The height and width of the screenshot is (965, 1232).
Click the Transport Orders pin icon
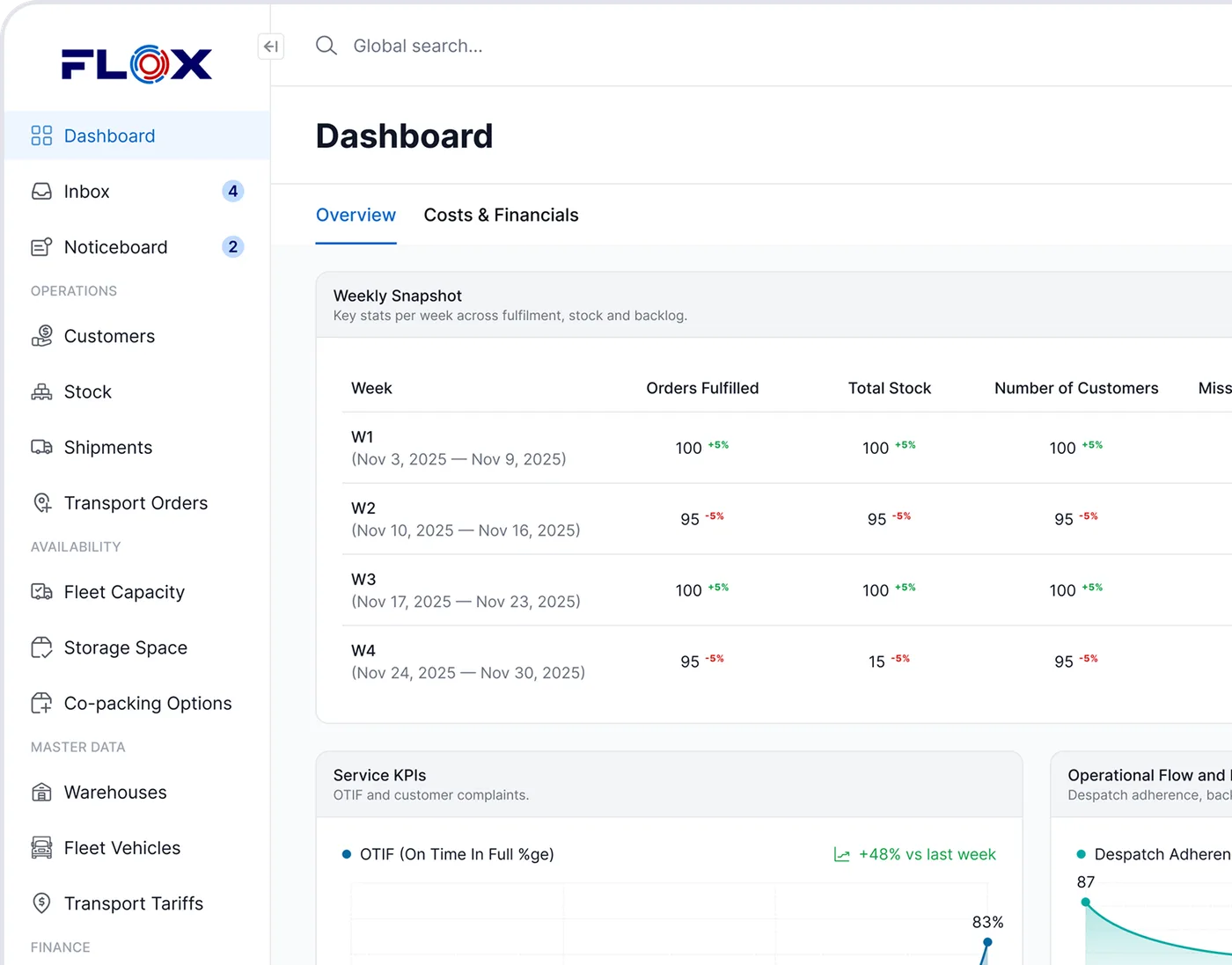pos(41,503)
